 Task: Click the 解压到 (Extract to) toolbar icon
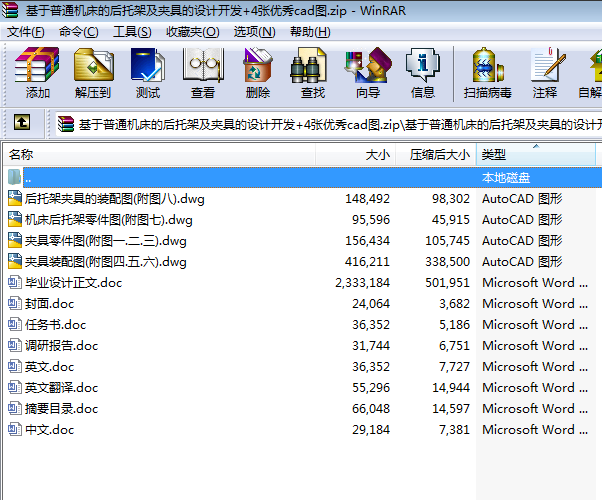(94, 65)
